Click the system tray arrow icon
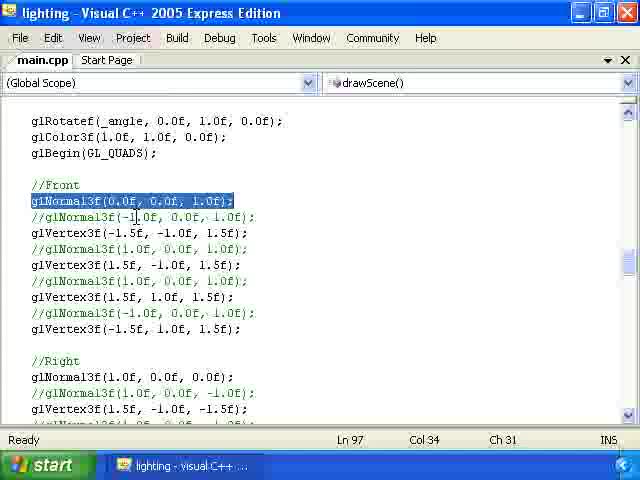 click(623, 466)
